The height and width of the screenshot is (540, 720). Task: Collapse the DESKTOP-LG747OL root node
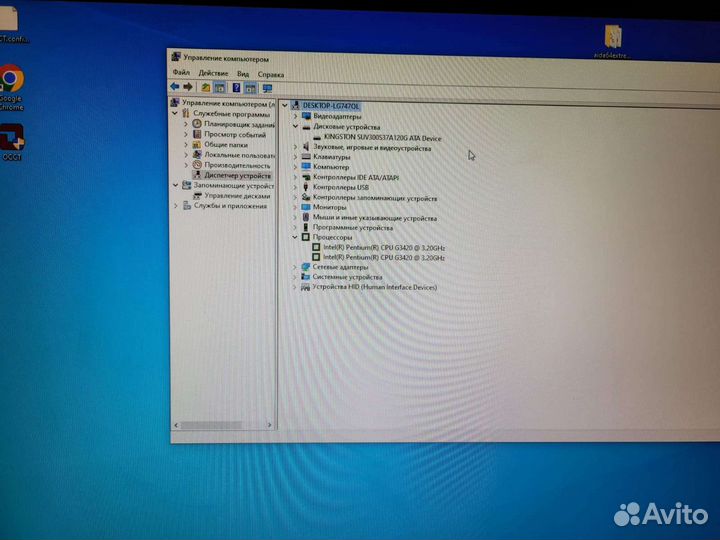tap(285, 106)
